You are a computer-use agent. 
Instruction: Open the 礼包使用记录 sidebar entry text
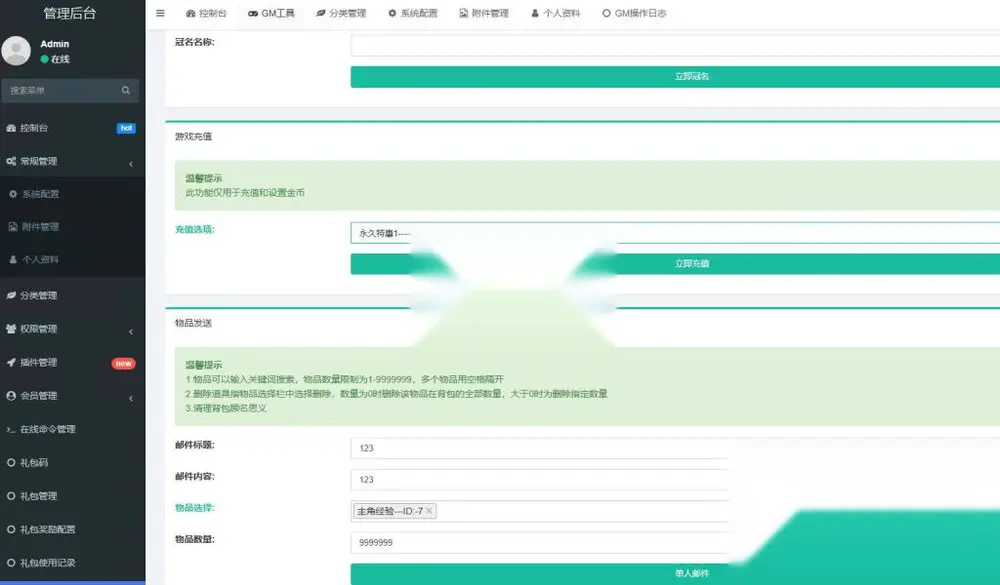coord(48,563)
